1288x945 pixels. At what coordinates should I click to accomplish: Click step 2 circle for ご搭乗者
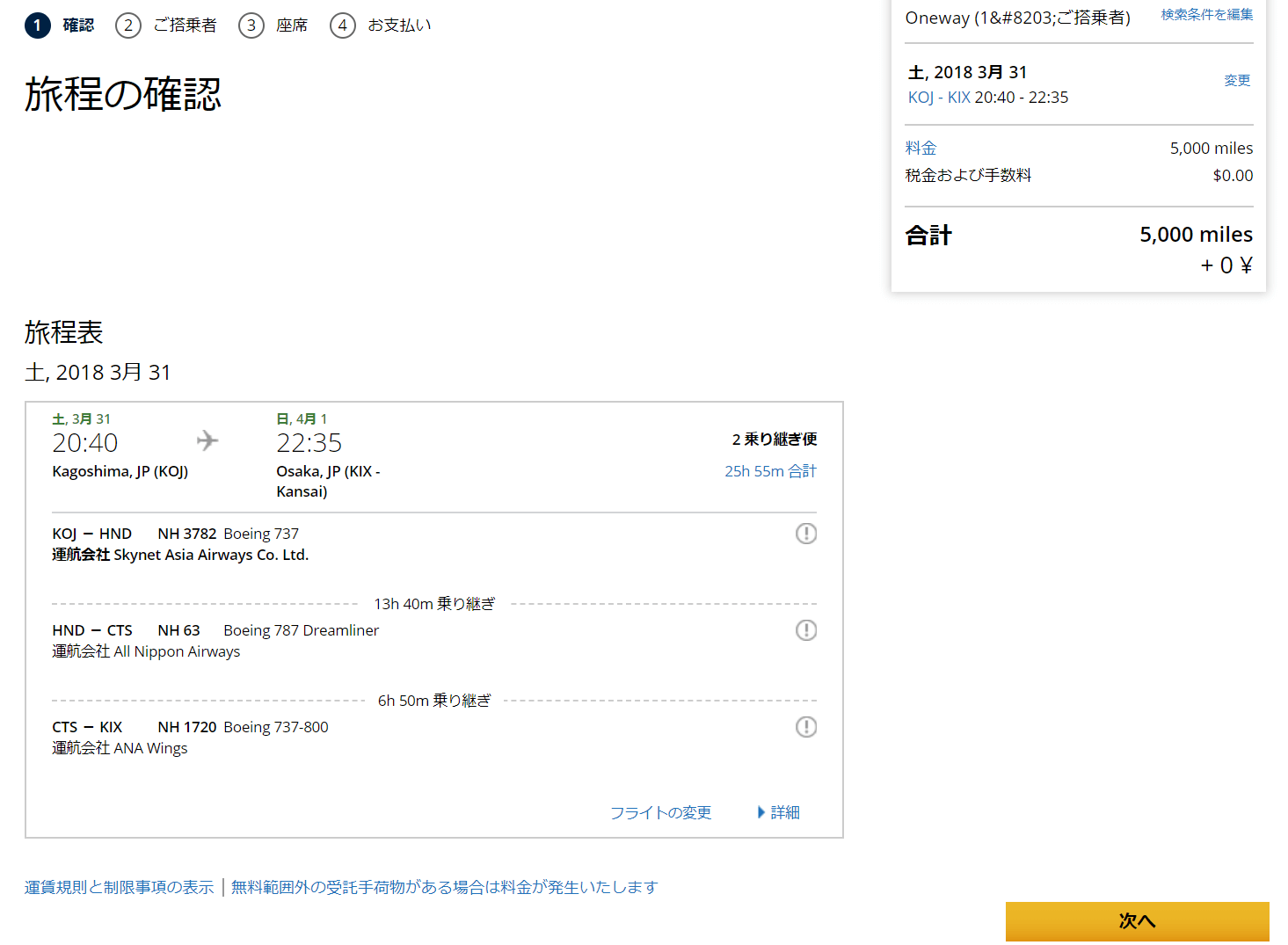(128, 25)
